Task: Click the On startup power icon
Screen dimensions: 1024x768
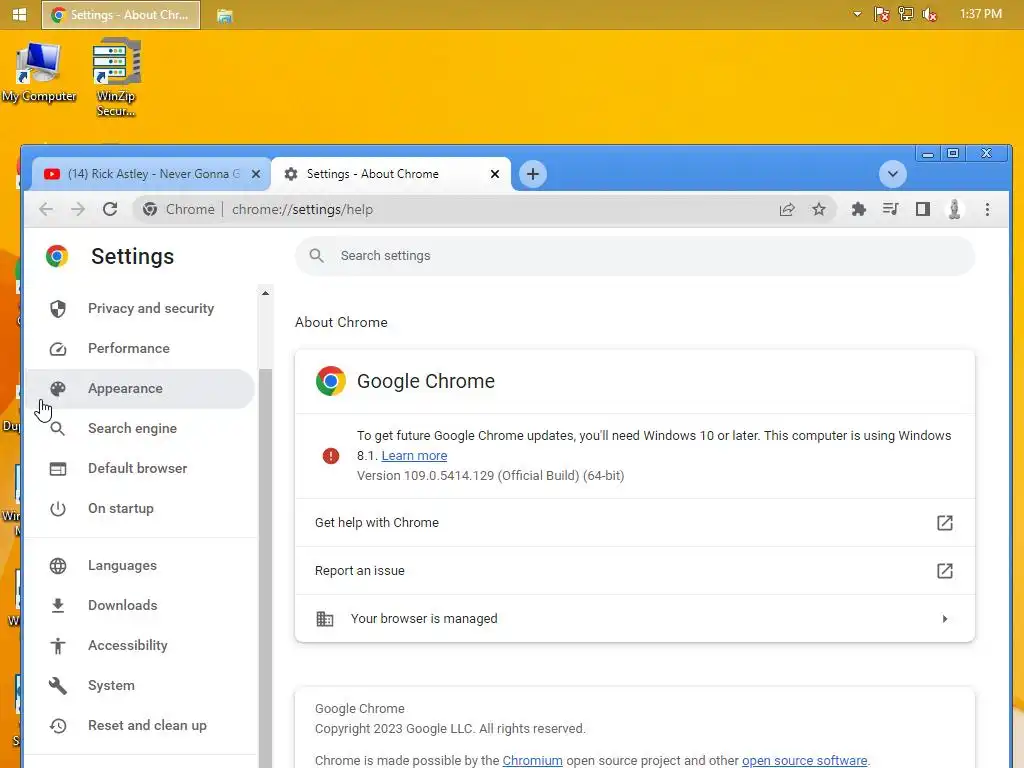Action: 58,508
